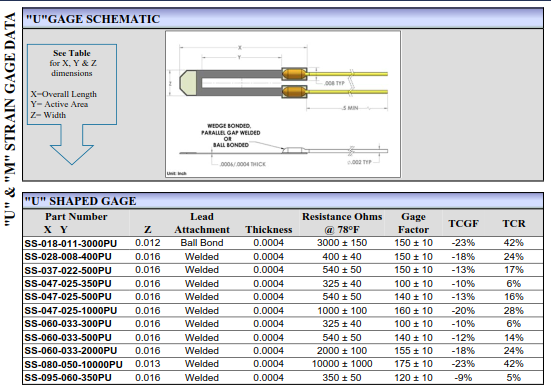
Task: Click the TCGF column header
Action: [464, 223]
